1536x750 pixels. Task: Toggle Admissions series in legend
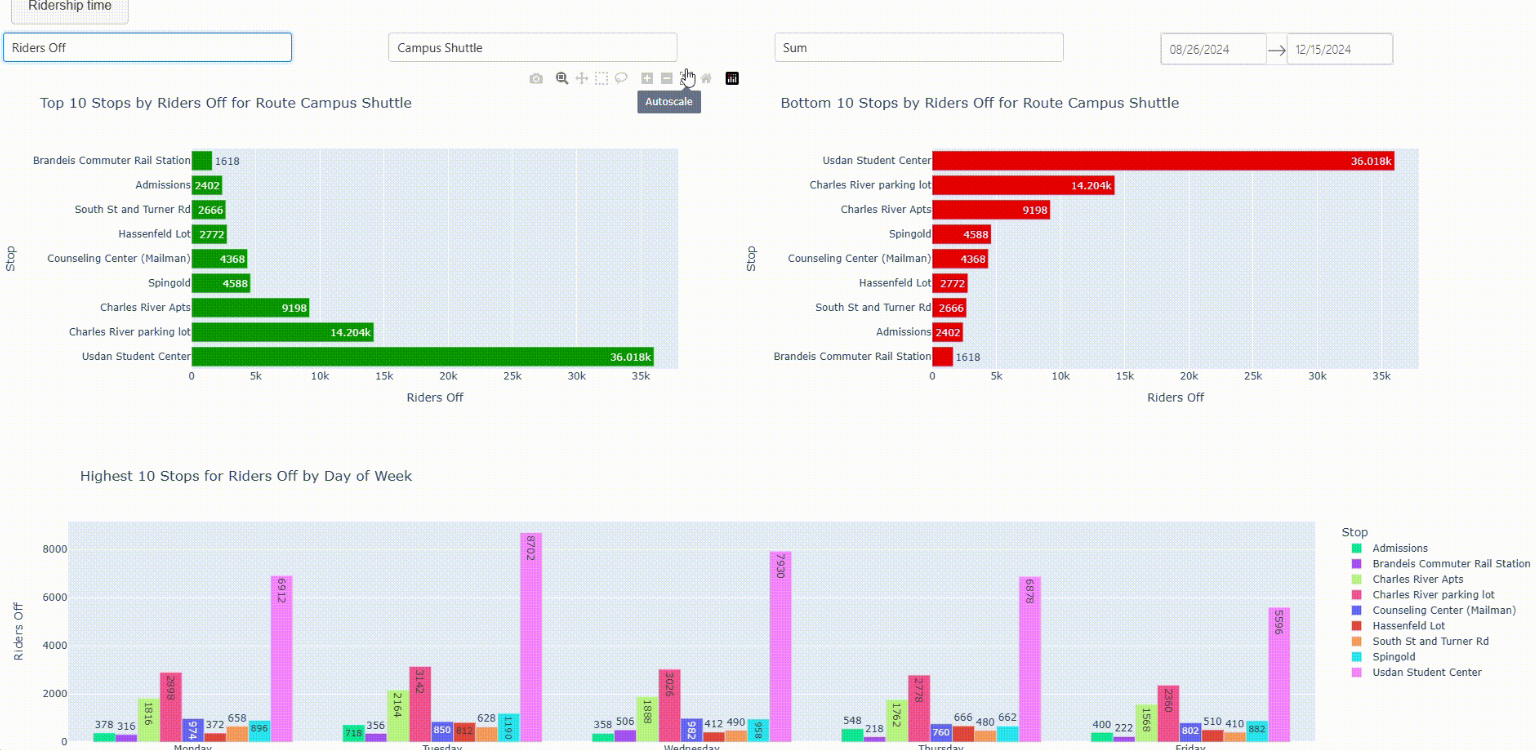click(x=1399, y=548)
